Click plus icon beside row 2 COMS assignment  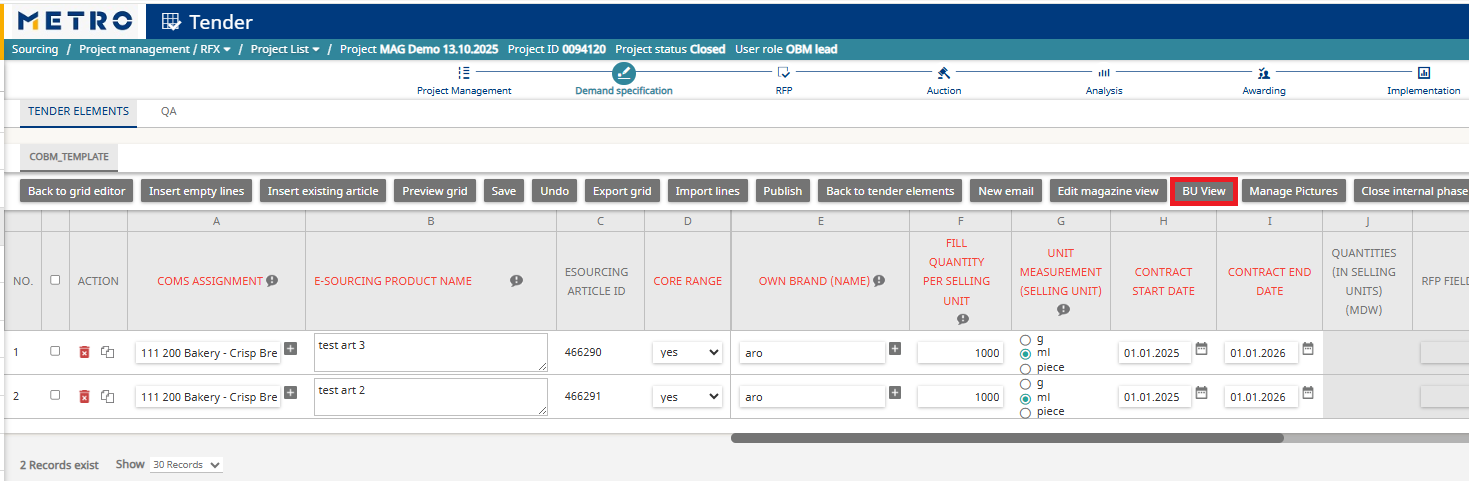(x=291, y=393)
